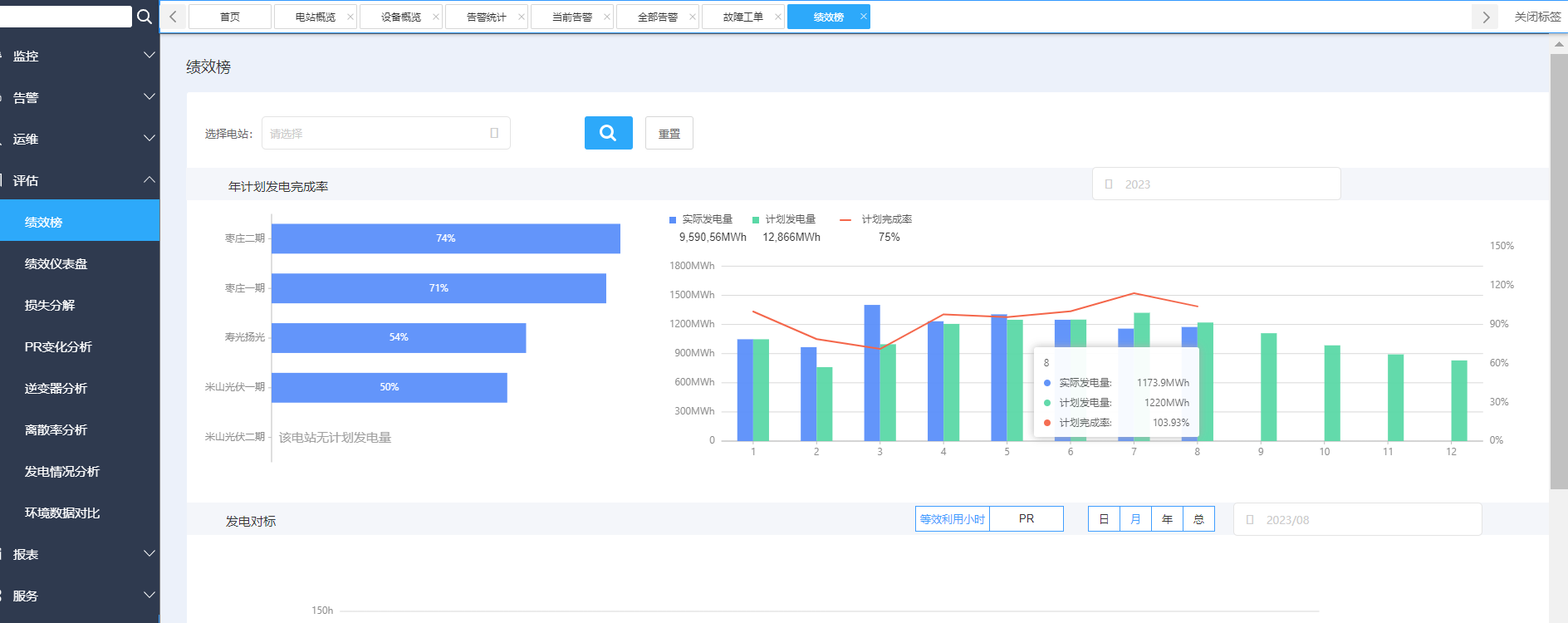The image size is (1568, 623).
Task: Click the calendar icon in the 2023/08 picker
Action: click(x=1250, y=520)
